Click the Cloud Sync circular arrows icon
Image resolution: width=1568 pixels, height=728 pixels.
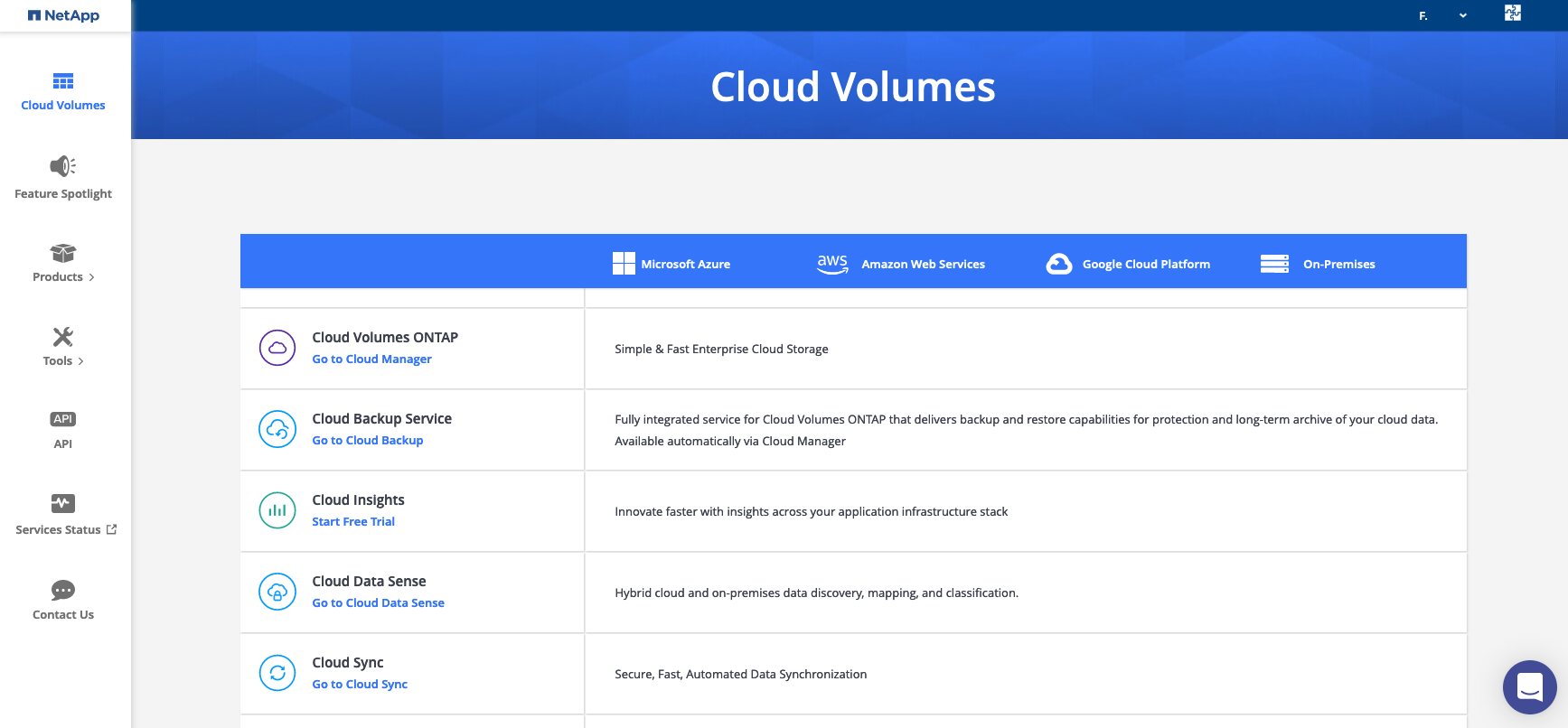[277, 673]
